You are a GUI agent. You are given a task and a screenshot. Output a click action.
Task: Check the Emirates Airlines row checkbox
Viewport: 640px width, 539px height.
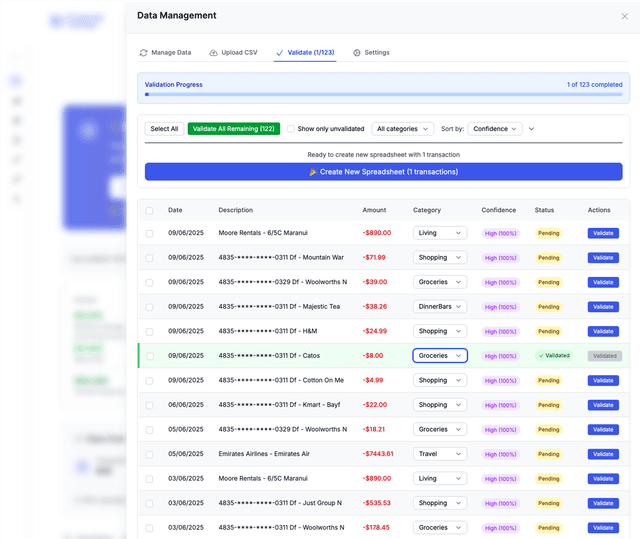(x=149, y=454)
